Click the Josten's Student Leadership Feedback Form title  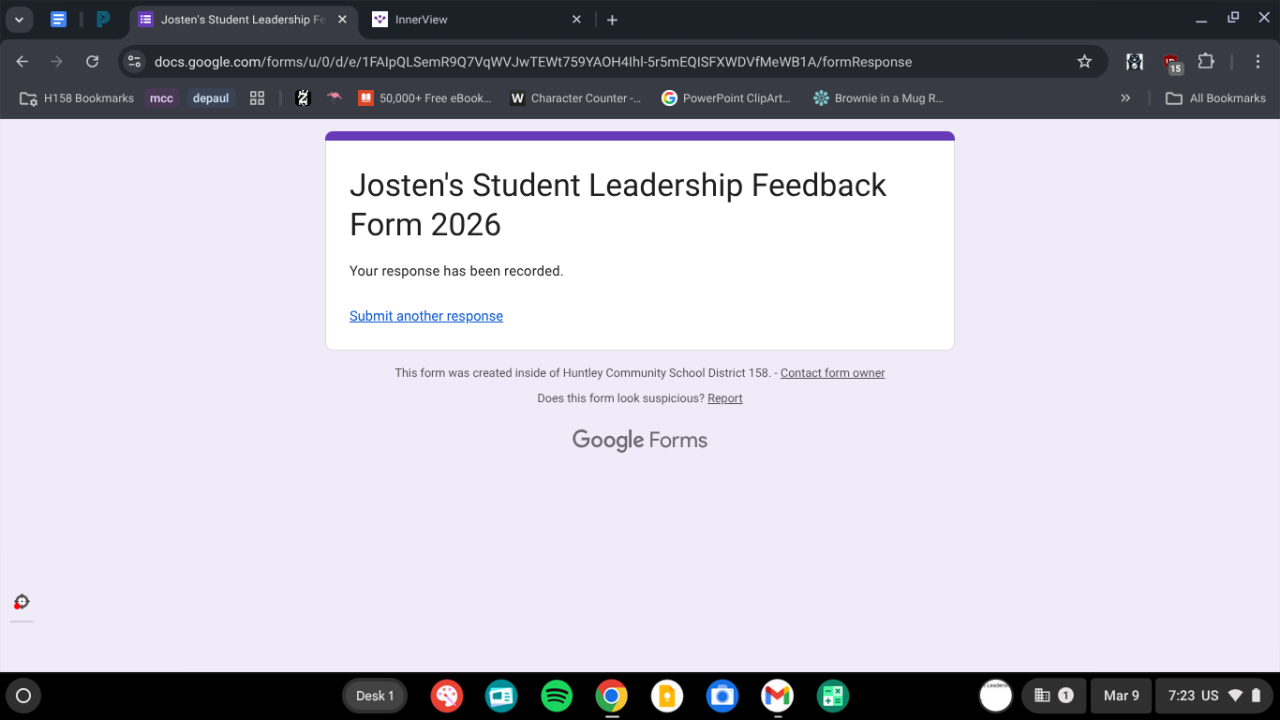click(x=618, y=205)
